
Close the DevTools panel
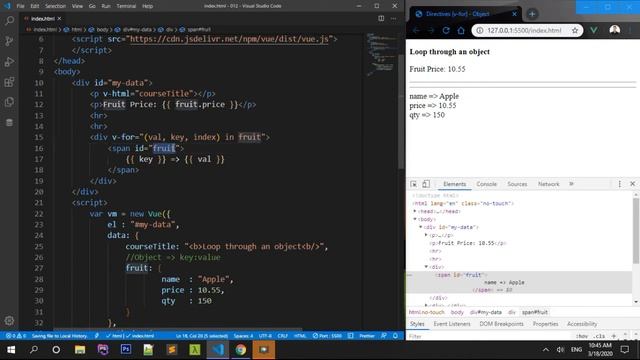633,184
